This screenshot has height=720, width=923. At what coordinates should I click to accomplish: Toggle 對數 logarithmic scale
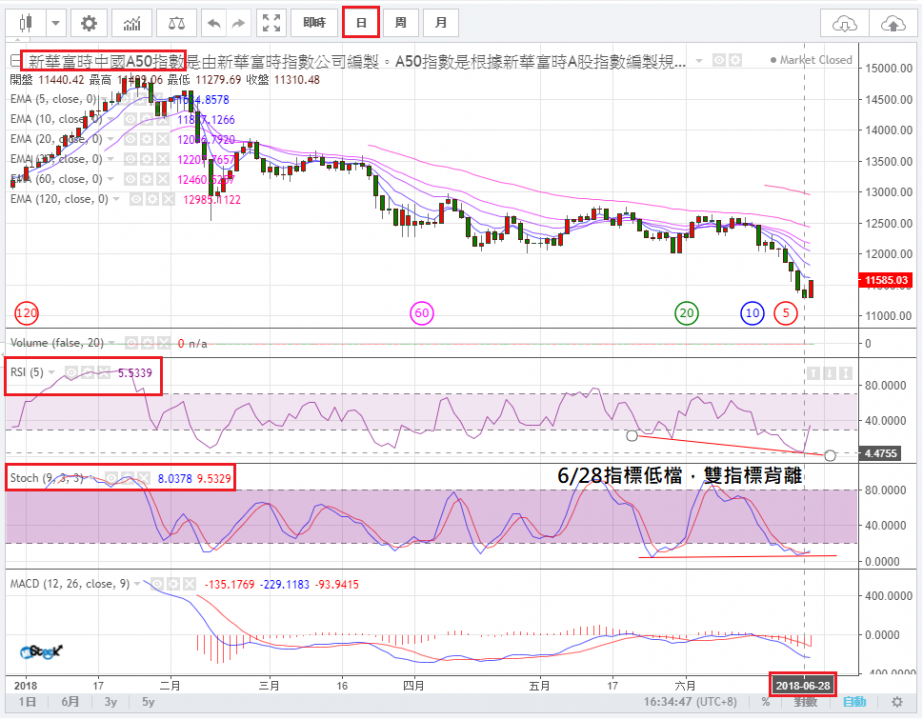(805, 702)
